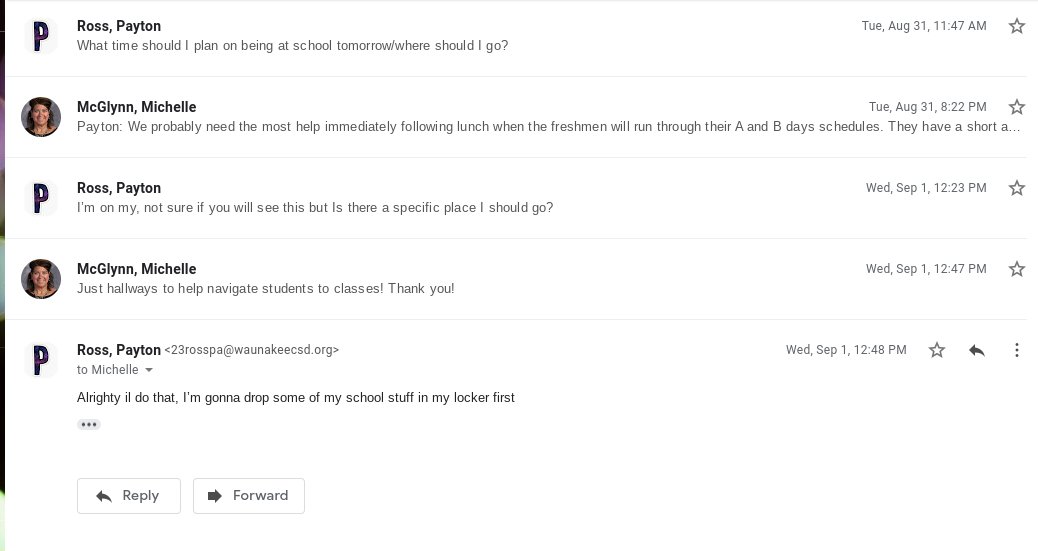Screen dimensions: 1038x551
Task: Click the Reply button
Action: tap(128, 496)
